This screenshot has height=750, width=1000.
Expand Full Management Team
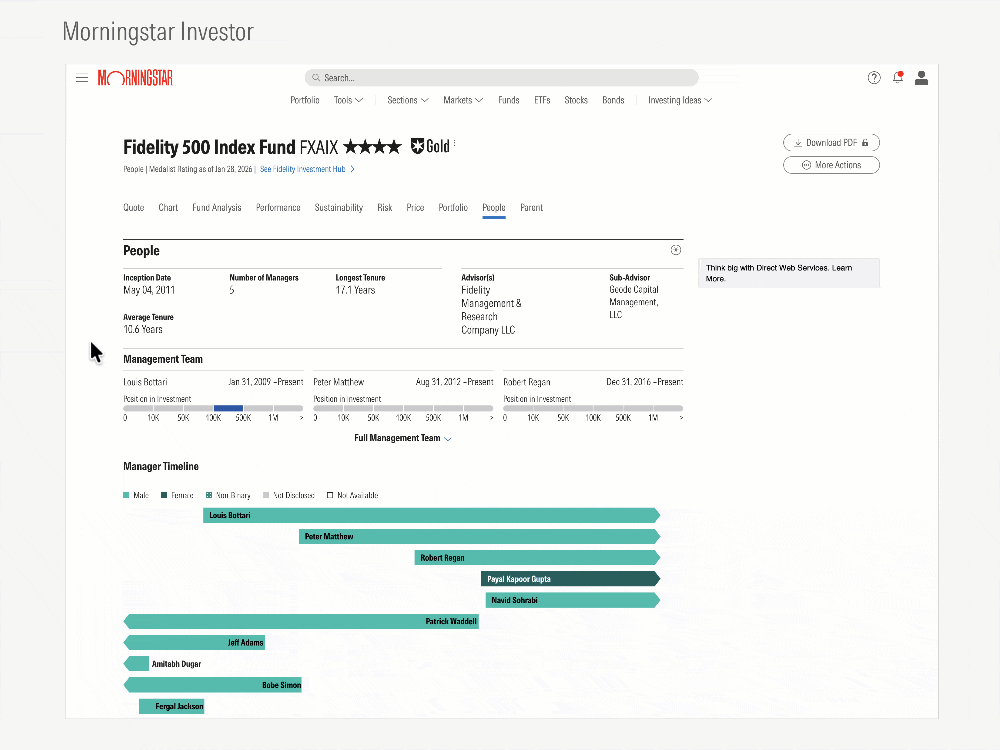click(403, 438)
